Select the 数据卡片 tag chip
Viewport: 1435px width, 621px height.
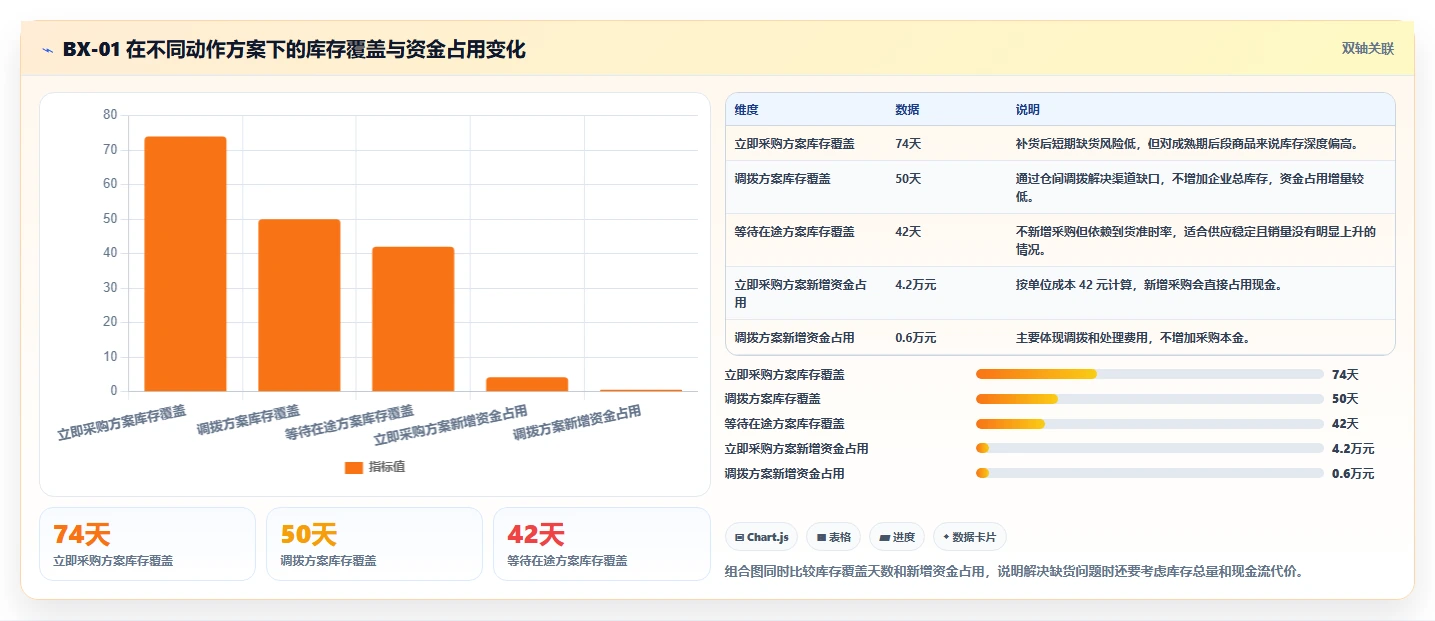tap(970, 537)
